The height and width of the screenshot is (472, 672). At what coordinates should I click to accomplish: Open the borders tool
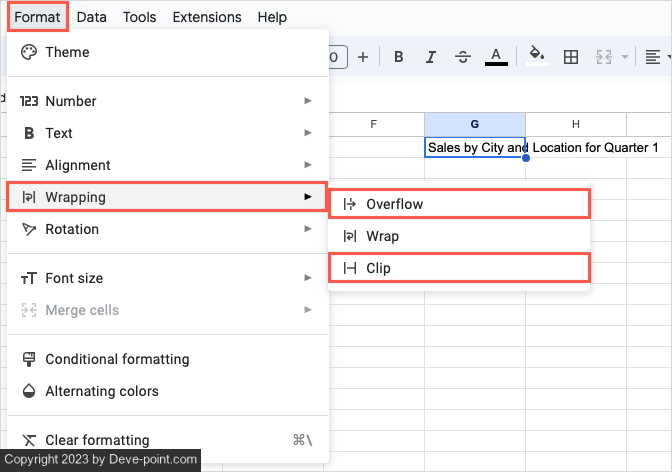tap(571, 57)
